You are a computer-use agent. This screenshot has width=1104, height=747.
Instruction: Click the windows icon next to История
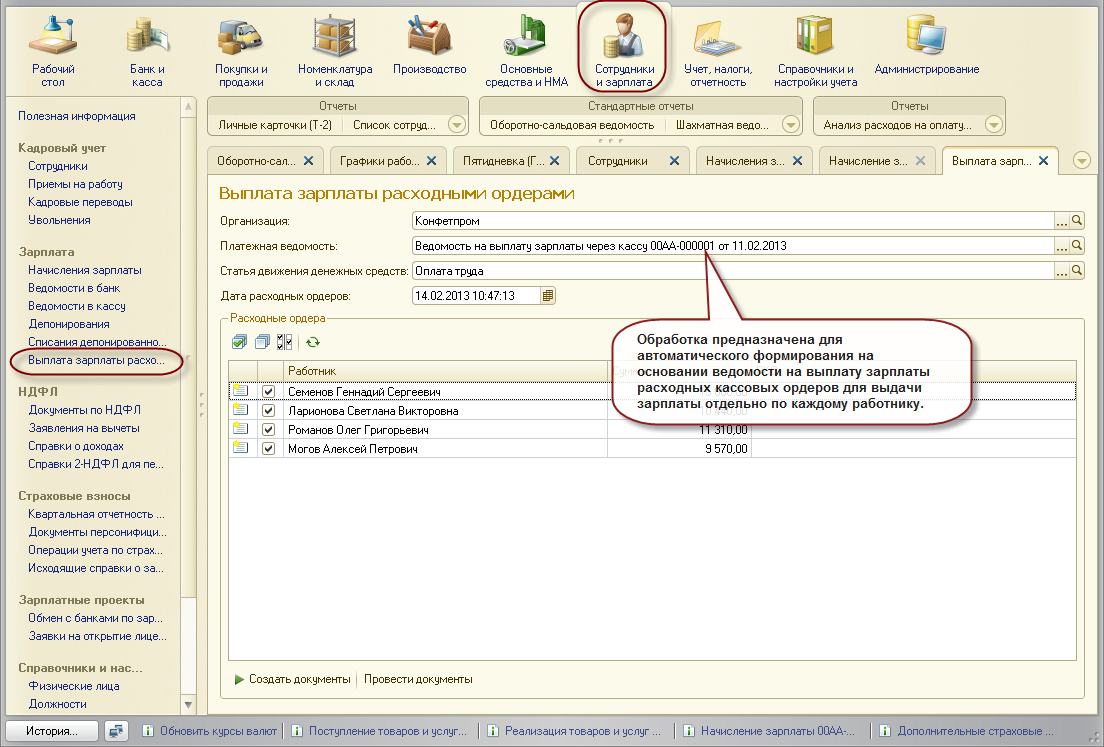[x=117, y=731]
